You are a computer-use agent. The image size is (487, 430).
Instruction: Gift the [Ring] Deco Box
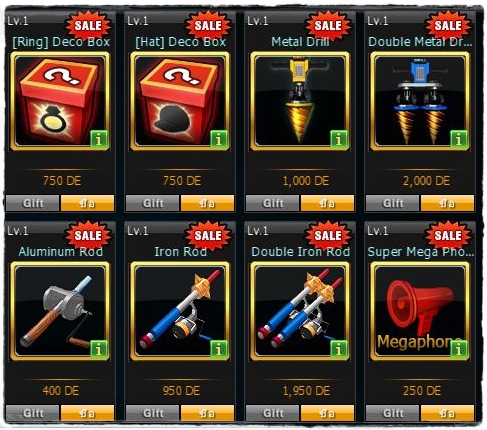[x=33, y=203]
